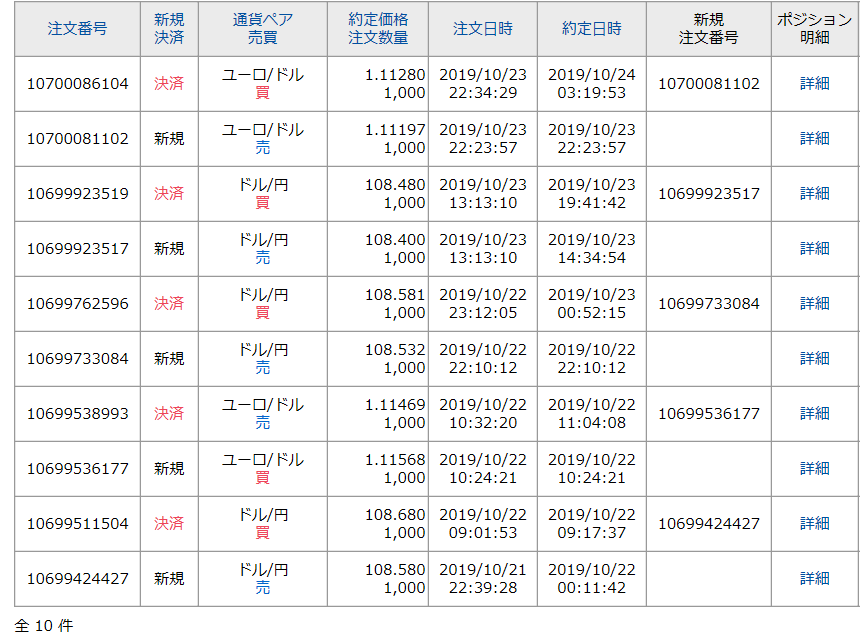Sort by 新規決済 column header

click(169, 29)
